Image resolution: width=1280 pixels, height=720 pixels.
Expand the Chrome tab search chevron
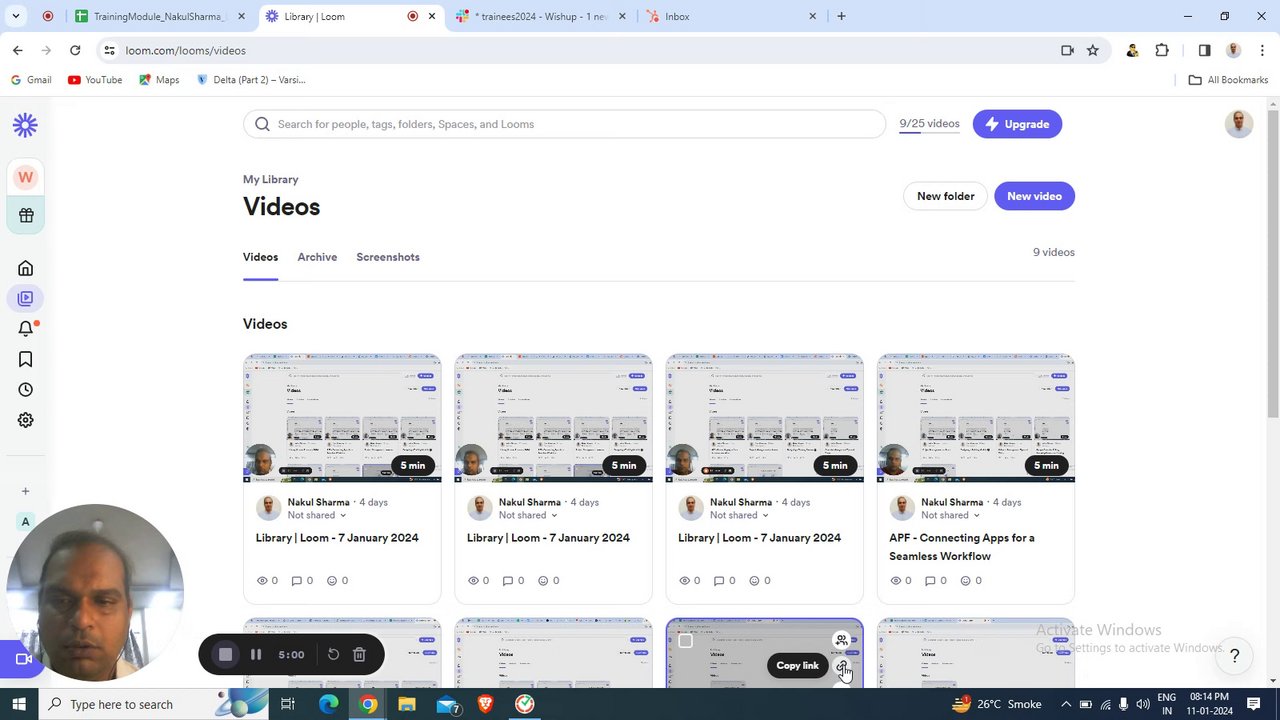pos(18,16)
